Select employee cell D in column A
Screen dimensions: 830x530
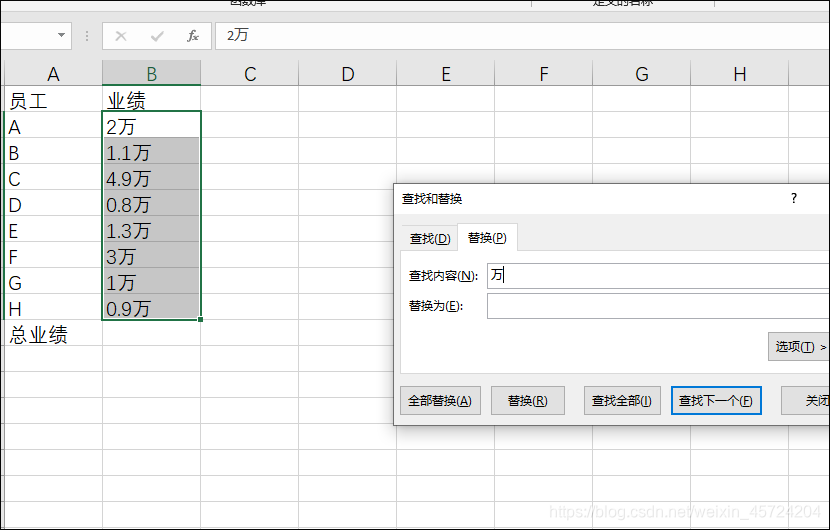[53, 203]
